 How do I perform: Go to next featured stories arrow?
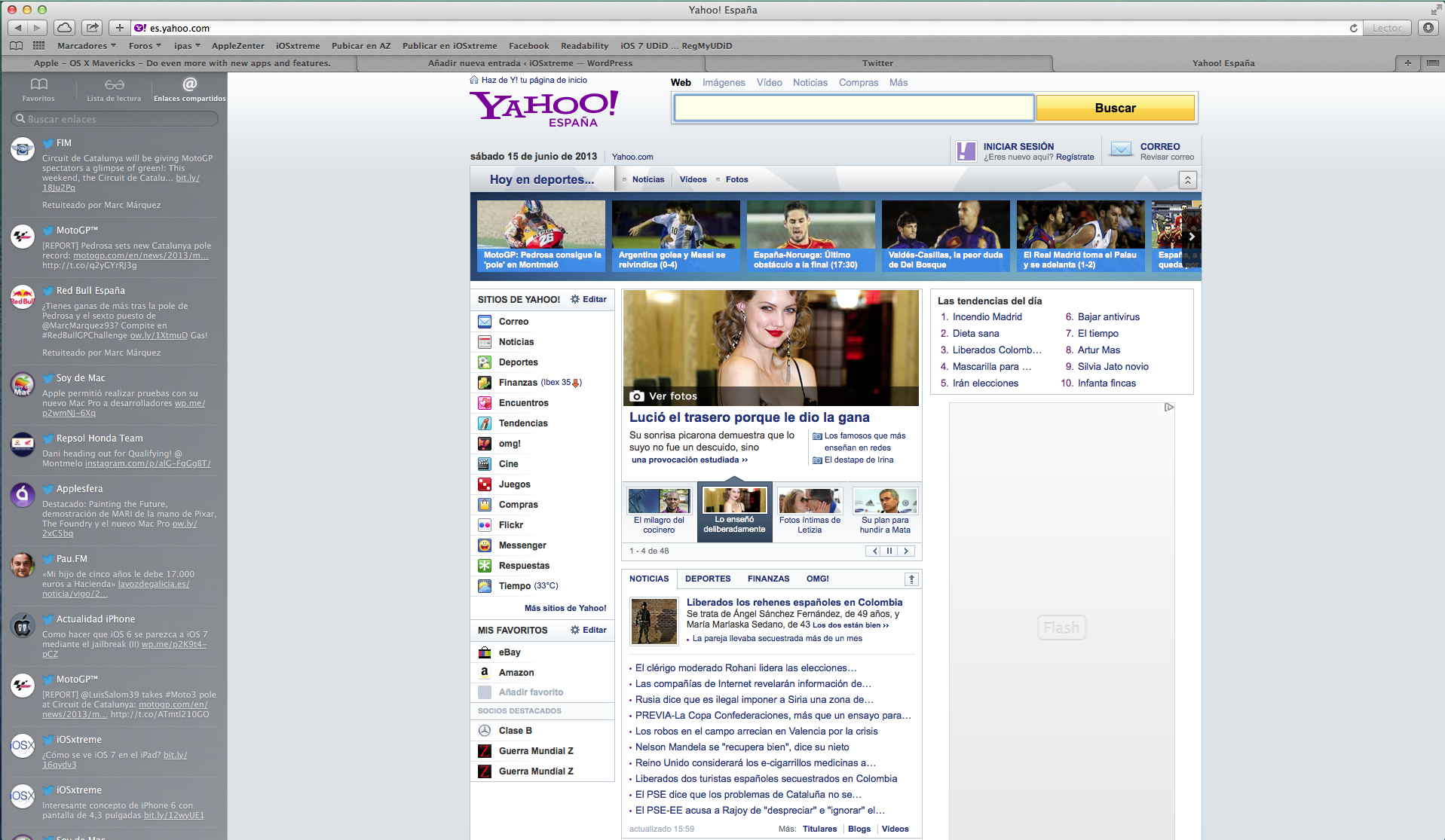tap(906, 551)
